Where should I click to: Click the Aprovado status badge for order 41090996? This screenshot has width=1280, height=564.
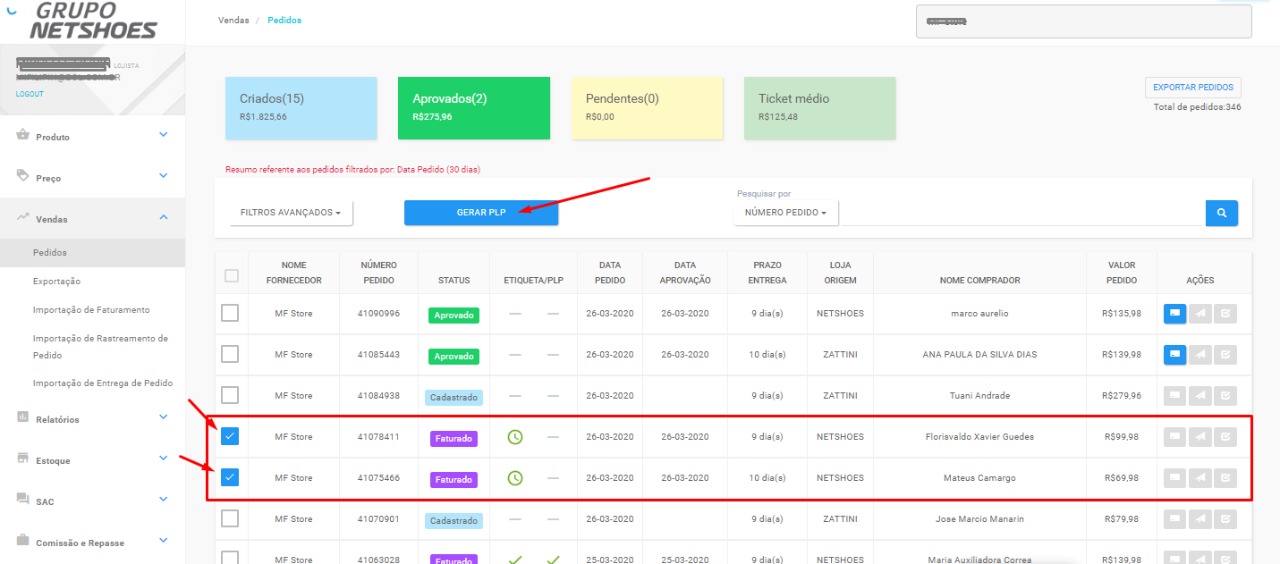point(454,315)
